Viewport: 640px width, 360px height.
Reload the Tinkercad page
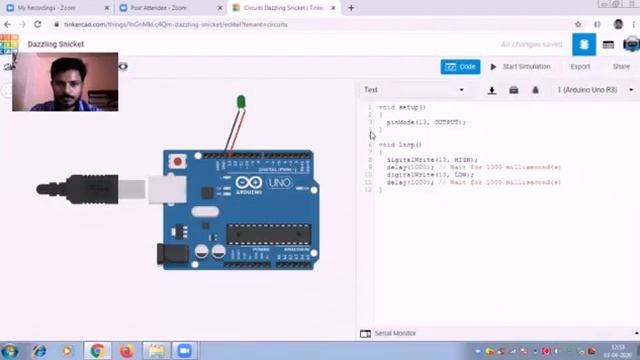click(x=38, y=24)
